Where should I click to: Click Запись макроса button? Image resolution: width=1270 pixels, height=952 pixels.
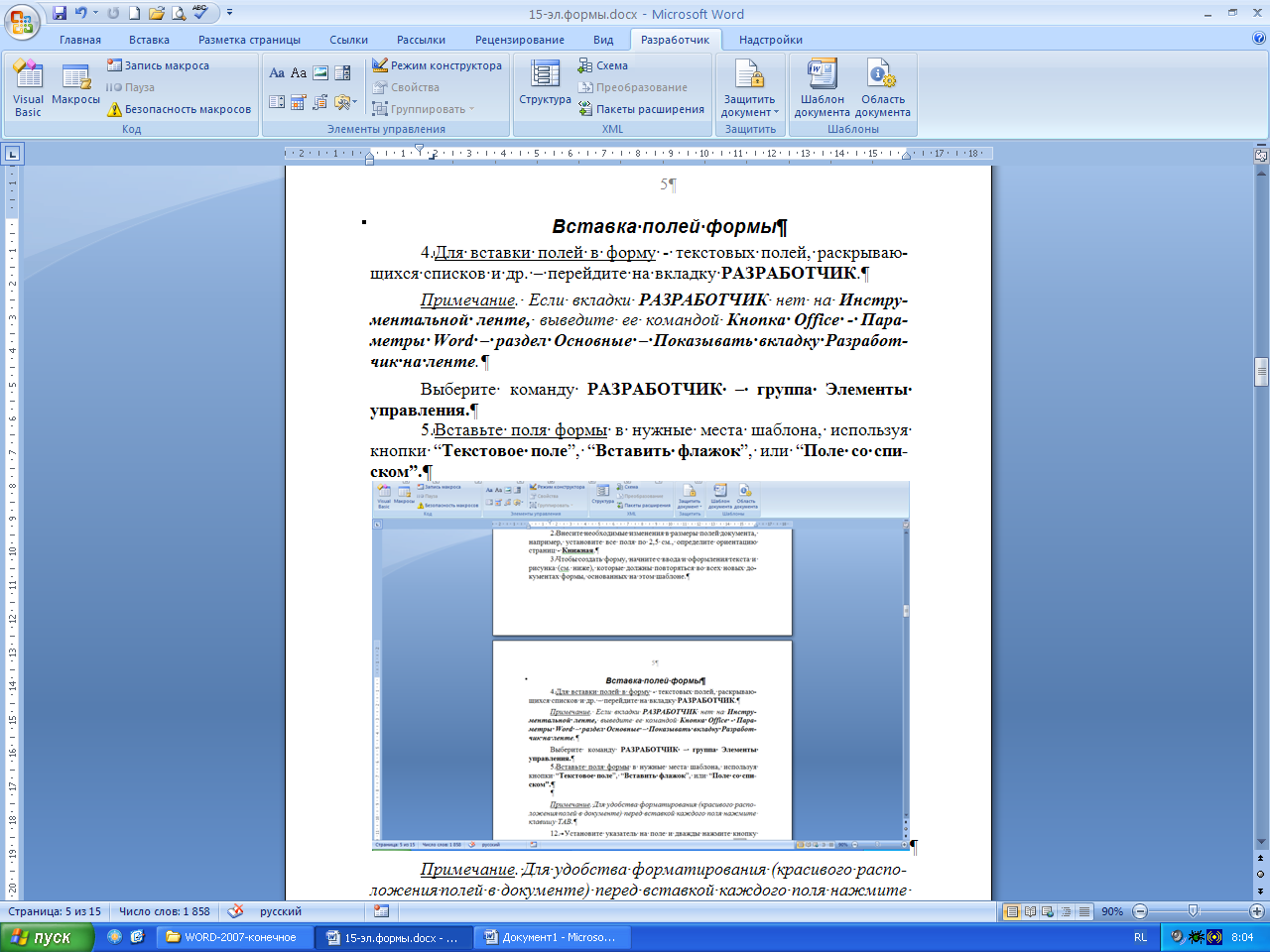(x=159, y=65)
